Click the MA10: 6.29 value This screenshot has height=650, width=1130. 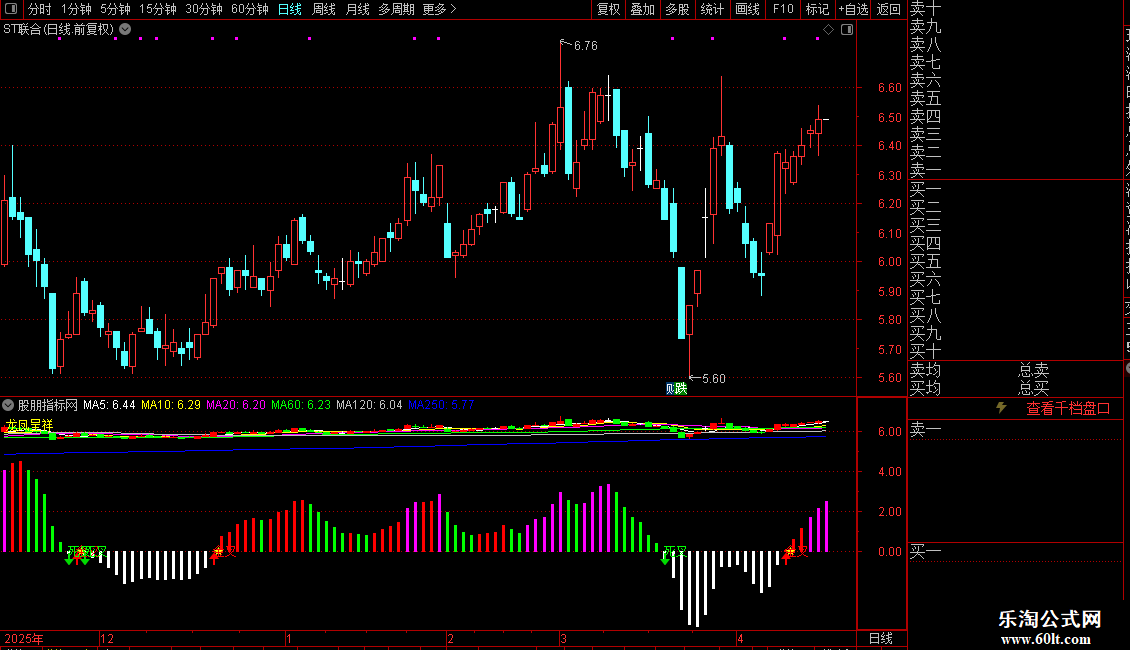tap(171, 405)
